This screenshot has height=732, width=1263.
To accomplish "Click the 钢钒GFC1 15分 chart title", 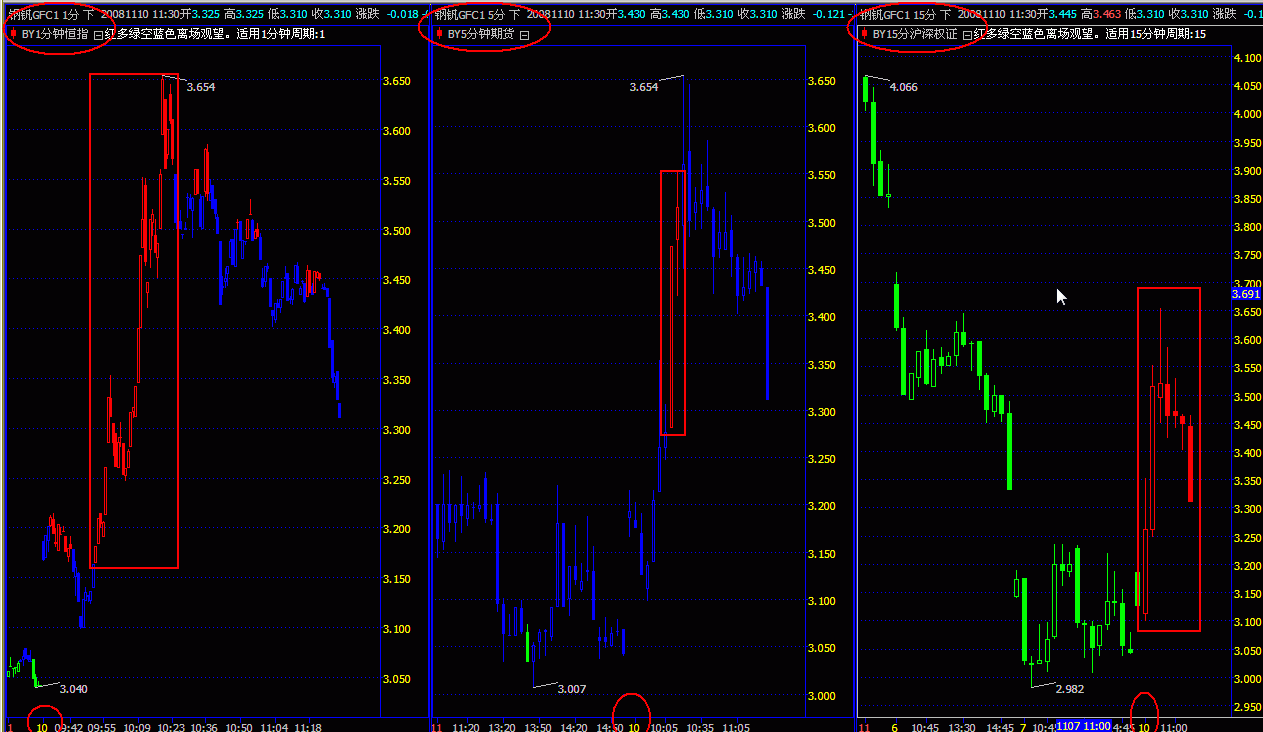I will [899, 14].
